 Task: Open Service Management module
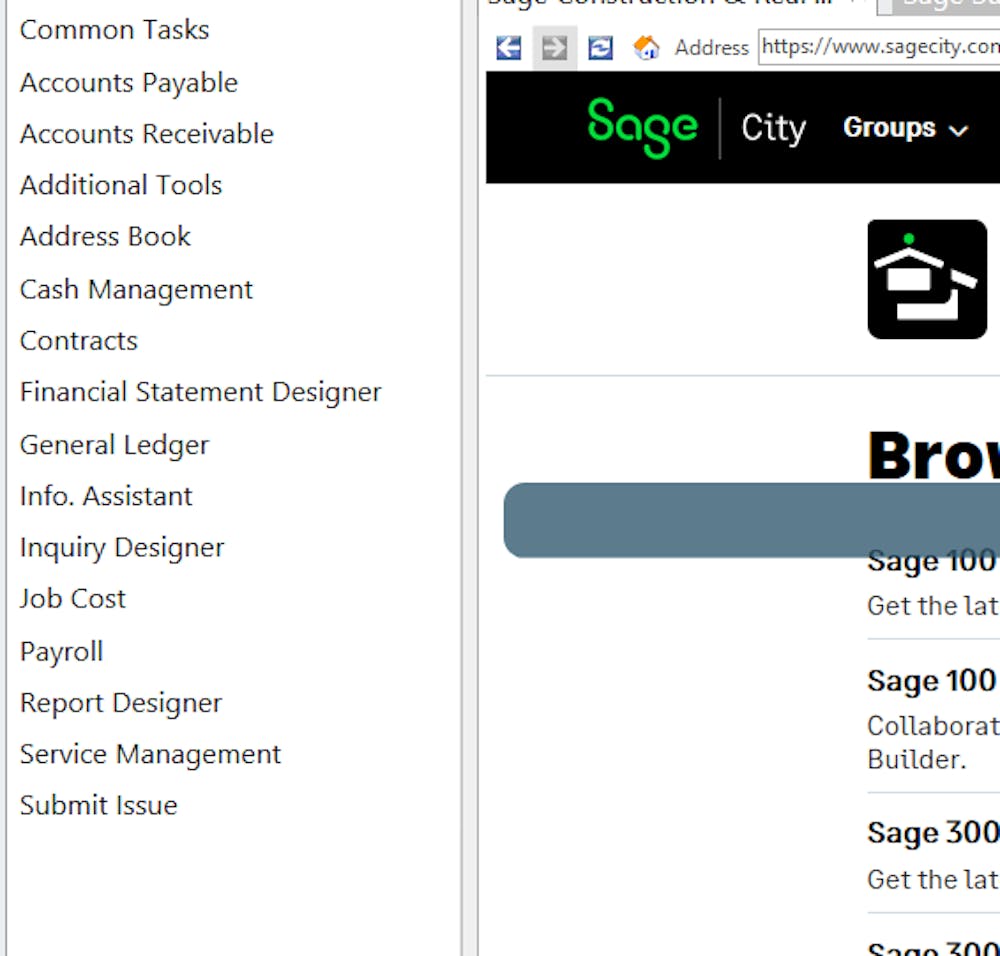tap(150, 754)
